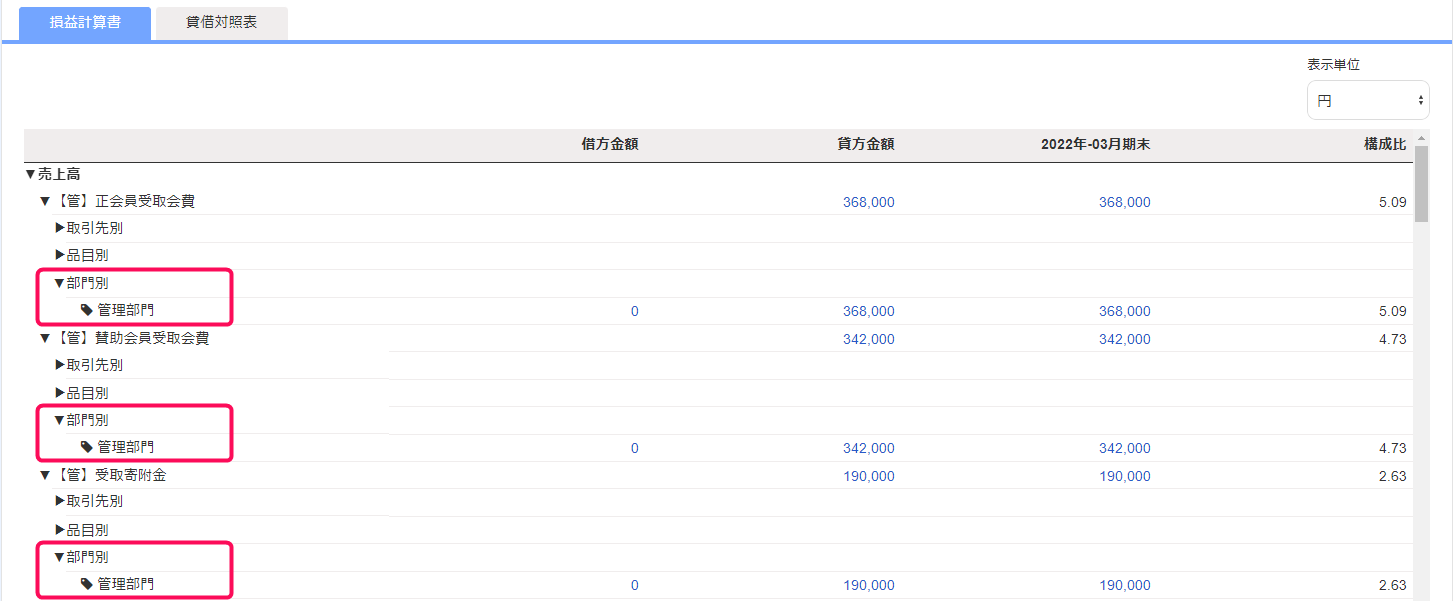Collapse the 【管】受取寄附金 row

tap(45, 475)
